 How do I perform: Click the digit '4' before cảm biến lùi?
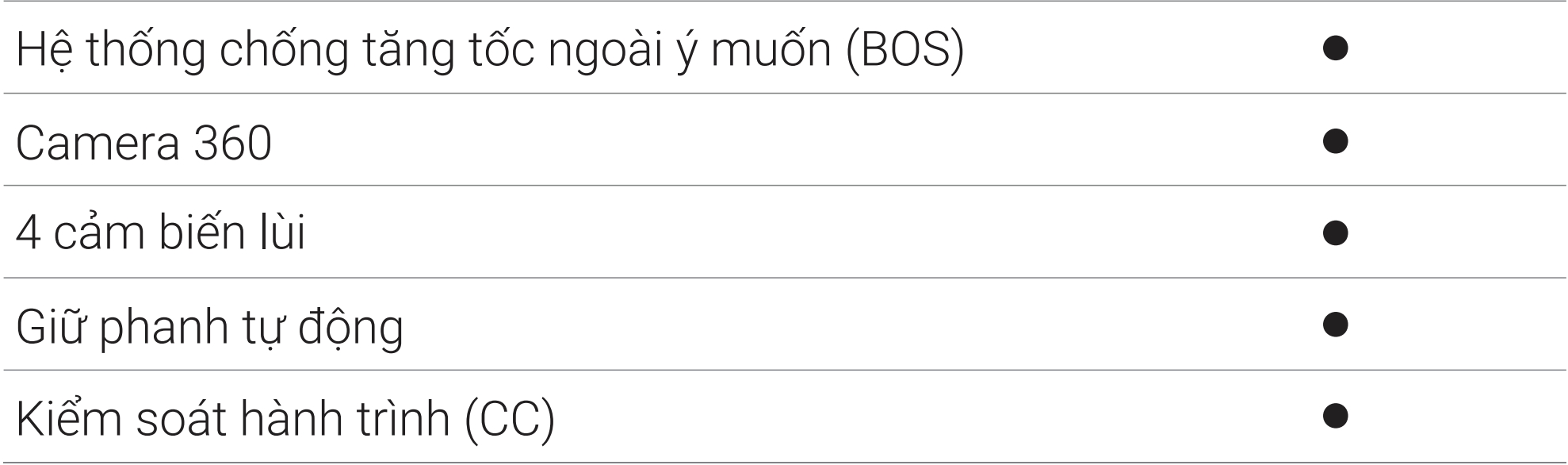29,235
